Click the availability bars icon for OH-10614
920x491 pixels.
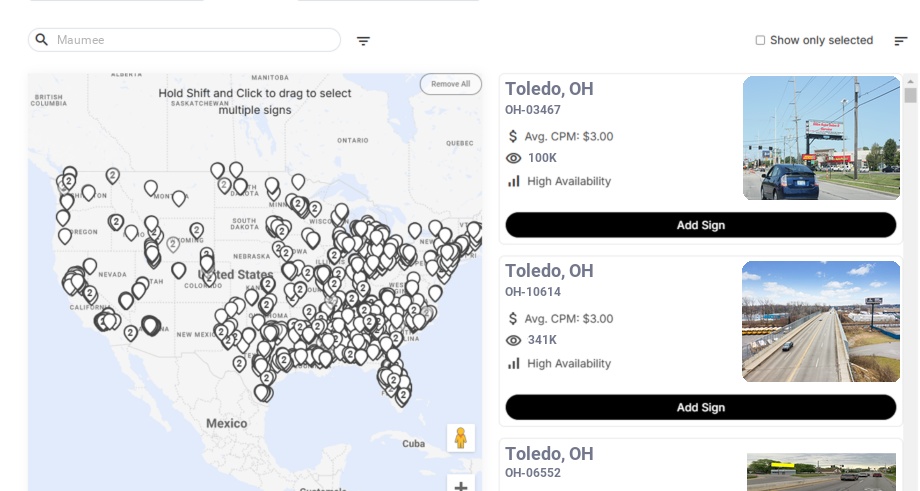[x=514, y=363]
